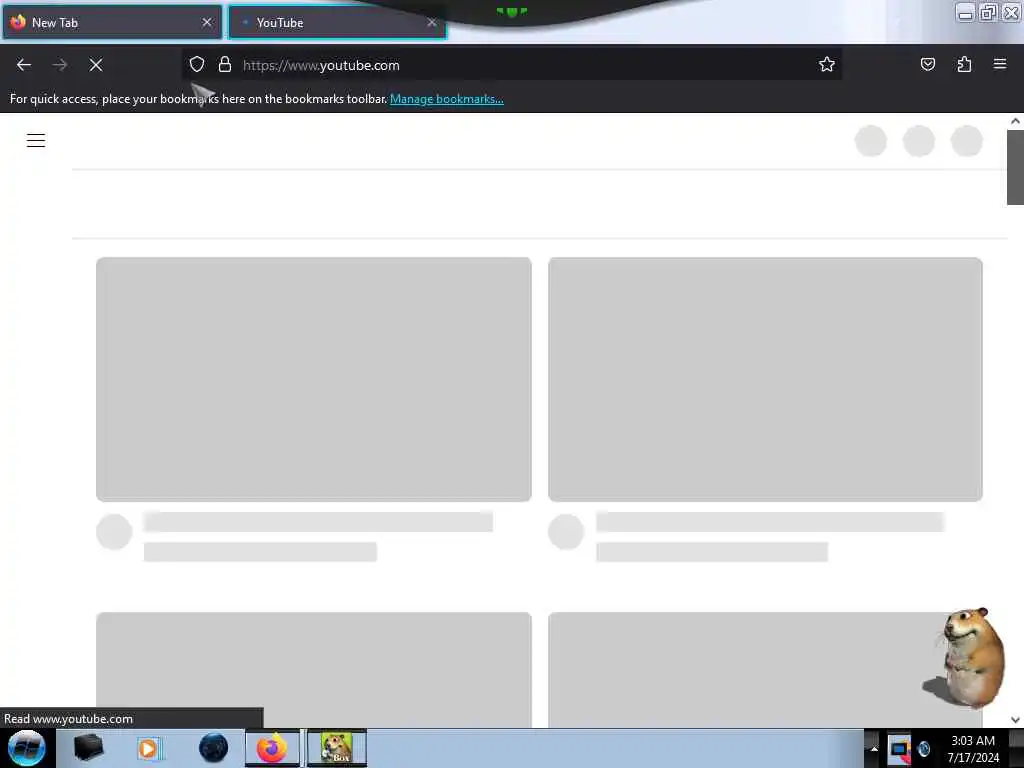Open the Firefox application menu
Viewport: 1024px width, 768px height.
tap(1000, 64)
